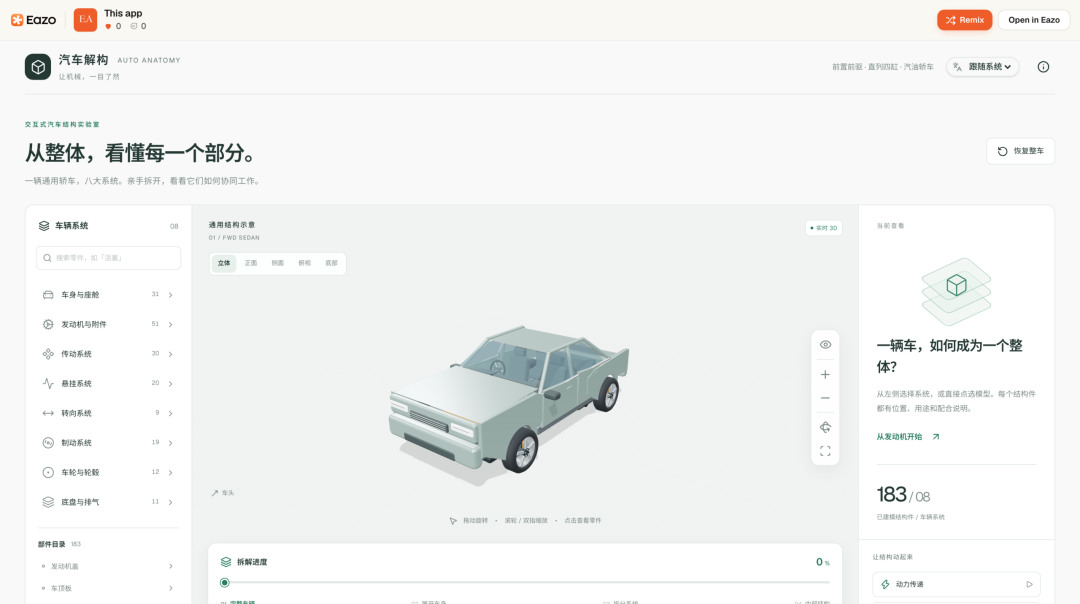Click the 发动机与附件 gear icon
The height and width of the screenshot is (604, 1080).
click(48, 324)
